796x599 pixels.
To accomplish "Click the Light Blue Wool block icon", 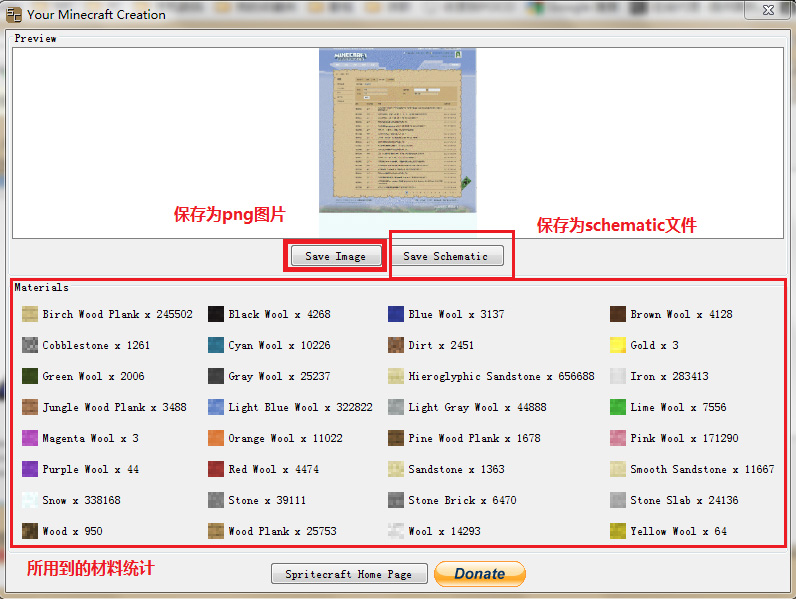I will 216,407.
